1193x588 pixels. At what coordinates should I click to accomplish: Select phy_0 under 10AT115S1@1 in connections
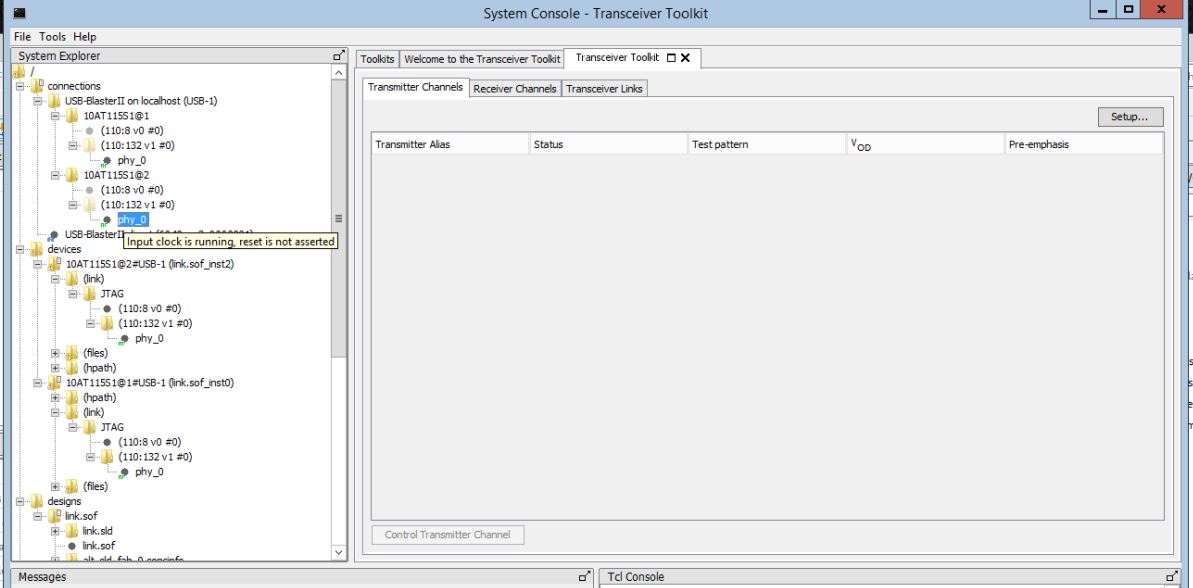click(132, 161)
